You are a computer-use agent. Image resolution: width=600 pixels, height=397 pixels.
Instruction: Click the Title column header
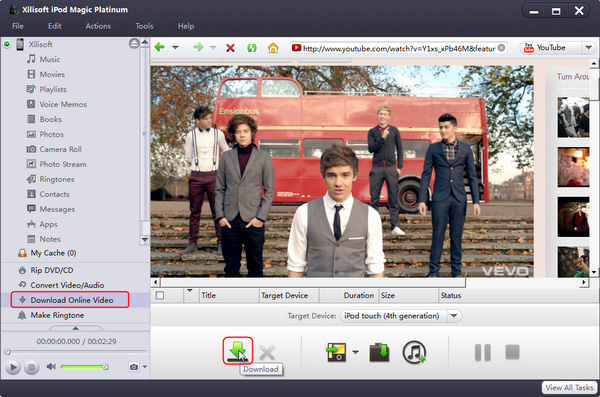pyautogui.click(x=229, y=295)
